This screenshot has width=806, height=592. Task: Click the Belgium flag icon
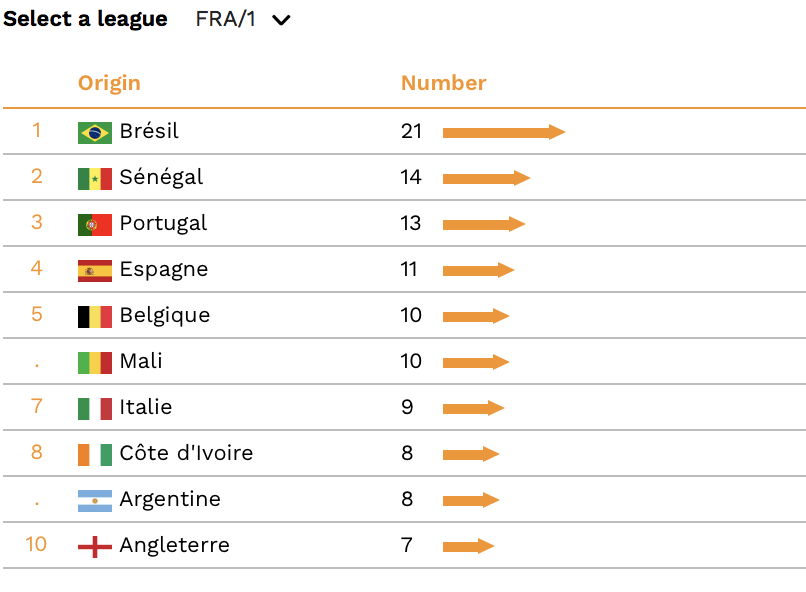click(95, 317)
